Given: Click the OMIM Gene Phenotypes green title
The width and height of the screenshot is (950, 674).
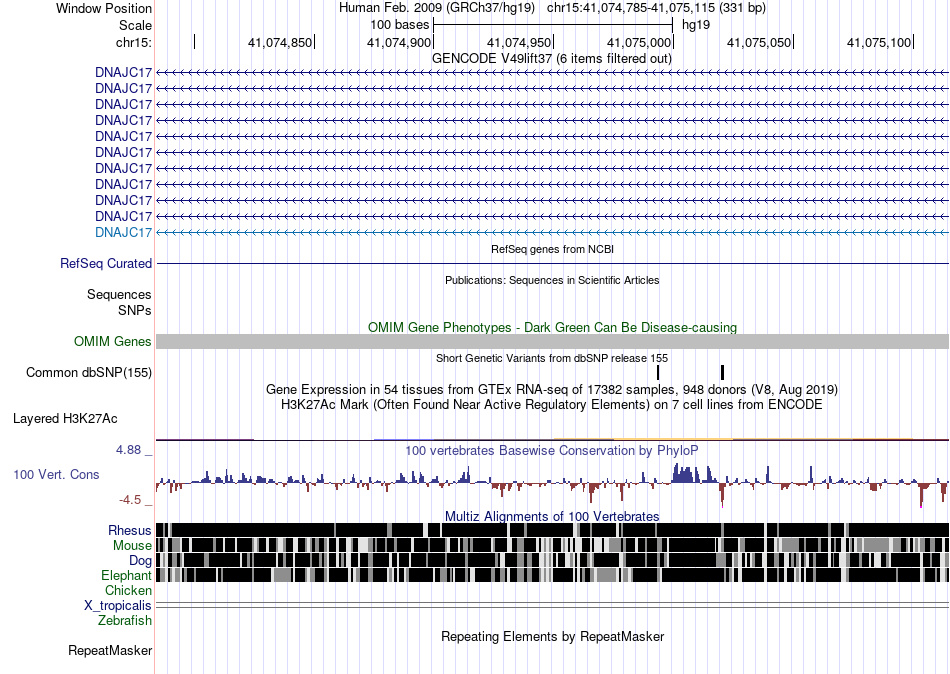Looking at the screenshot, I should (x=552, y=327).
